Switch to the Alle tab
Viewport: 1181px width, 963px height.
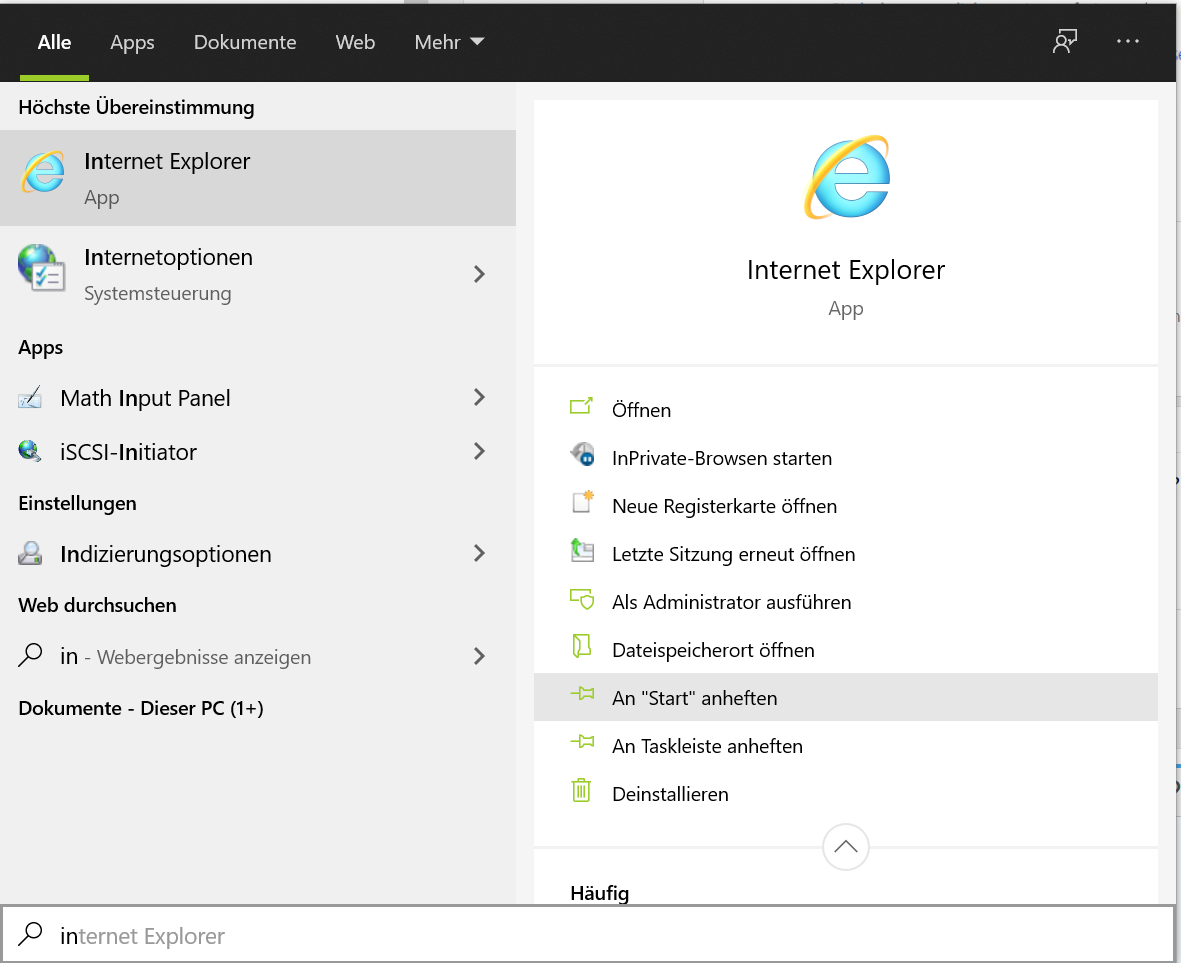54,42
